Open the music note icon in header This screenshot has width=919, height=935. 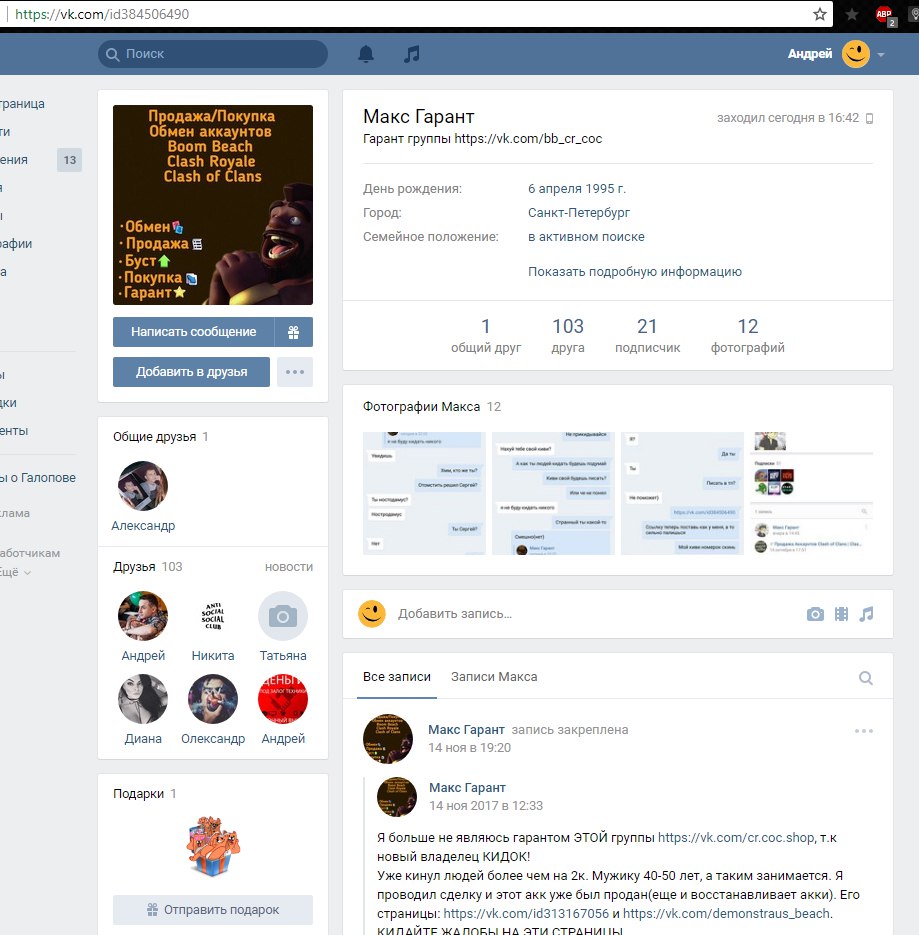[411, 54]
